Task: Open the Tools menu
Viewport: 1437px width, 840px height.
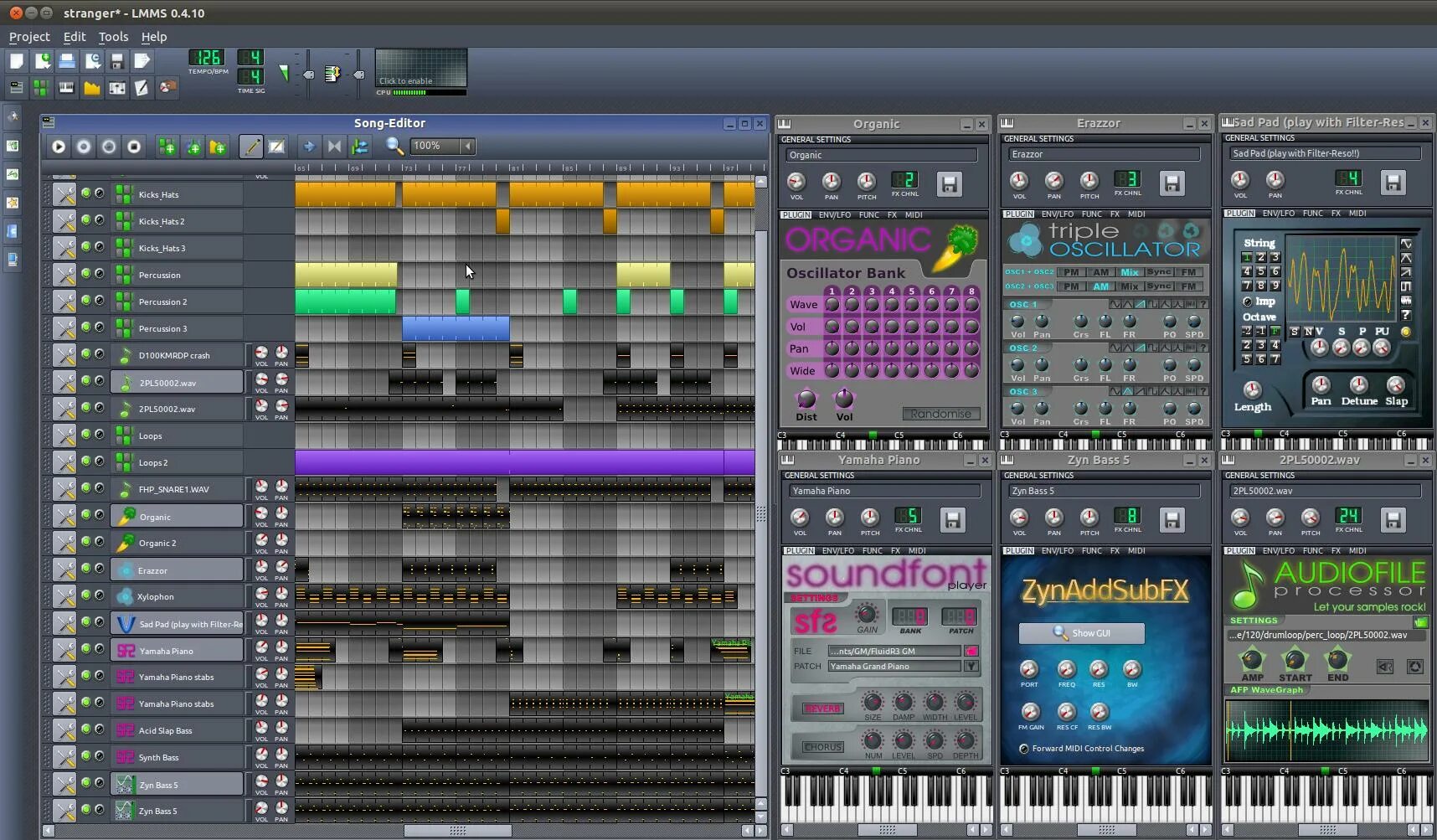Action: [x=113, y=37]
